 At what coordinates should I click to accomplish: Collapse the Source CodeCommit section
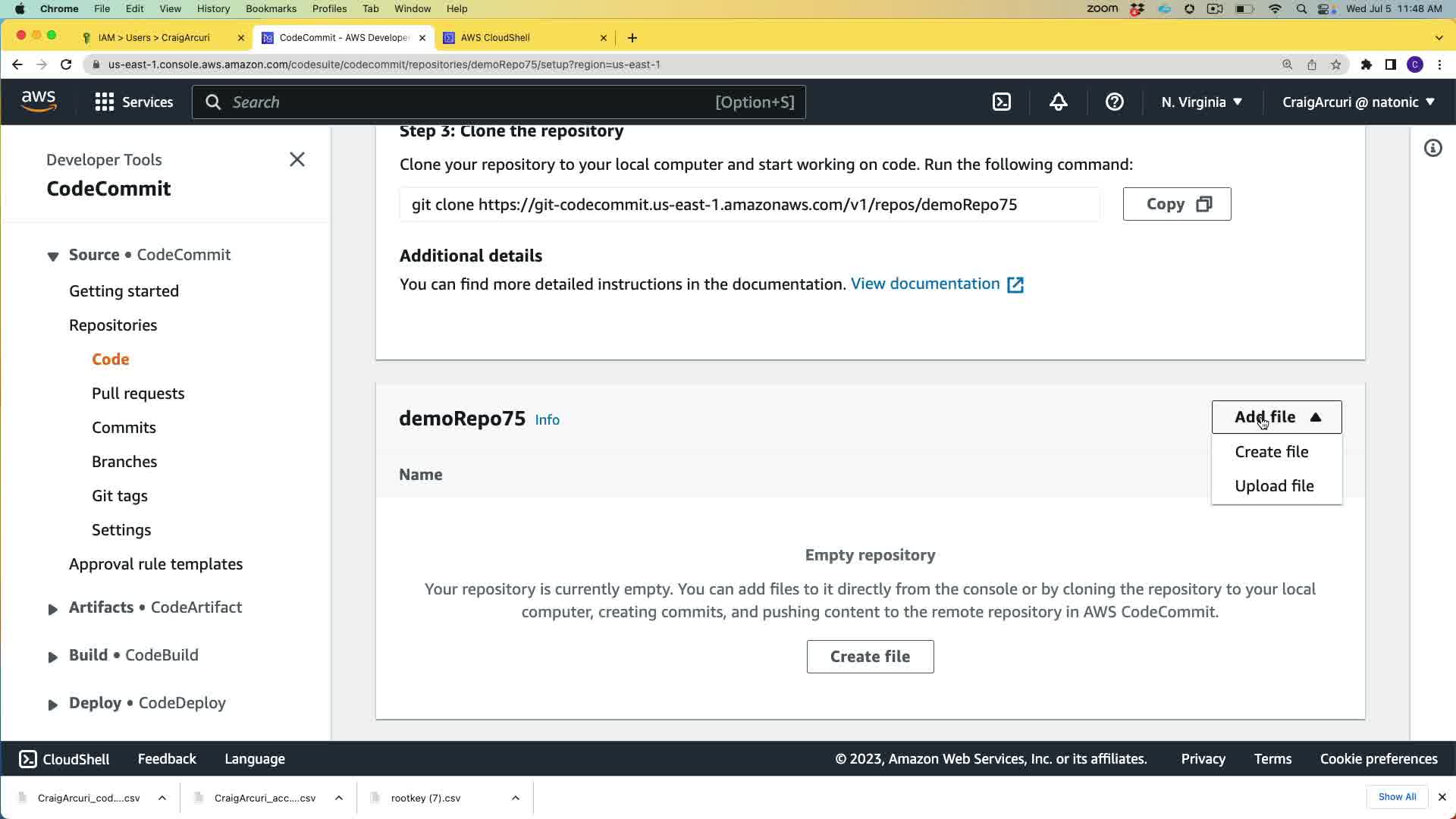tap(52, 256)
